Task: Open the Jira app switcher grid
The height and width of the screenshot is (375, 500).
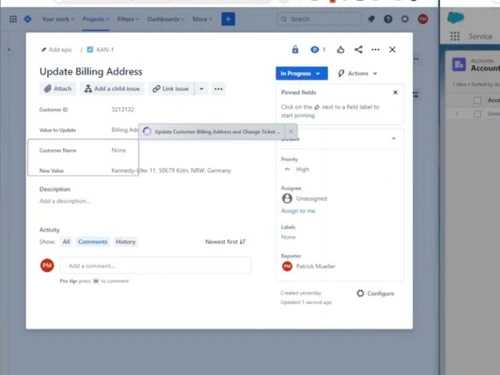Action: coord(13,19)
